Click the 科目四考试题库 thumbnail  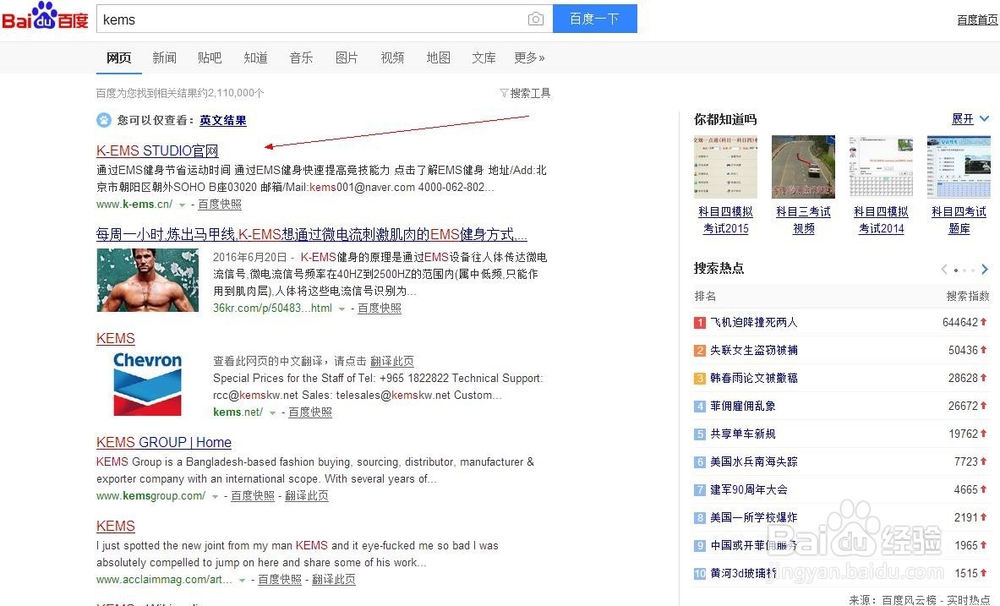pos(959,166)
